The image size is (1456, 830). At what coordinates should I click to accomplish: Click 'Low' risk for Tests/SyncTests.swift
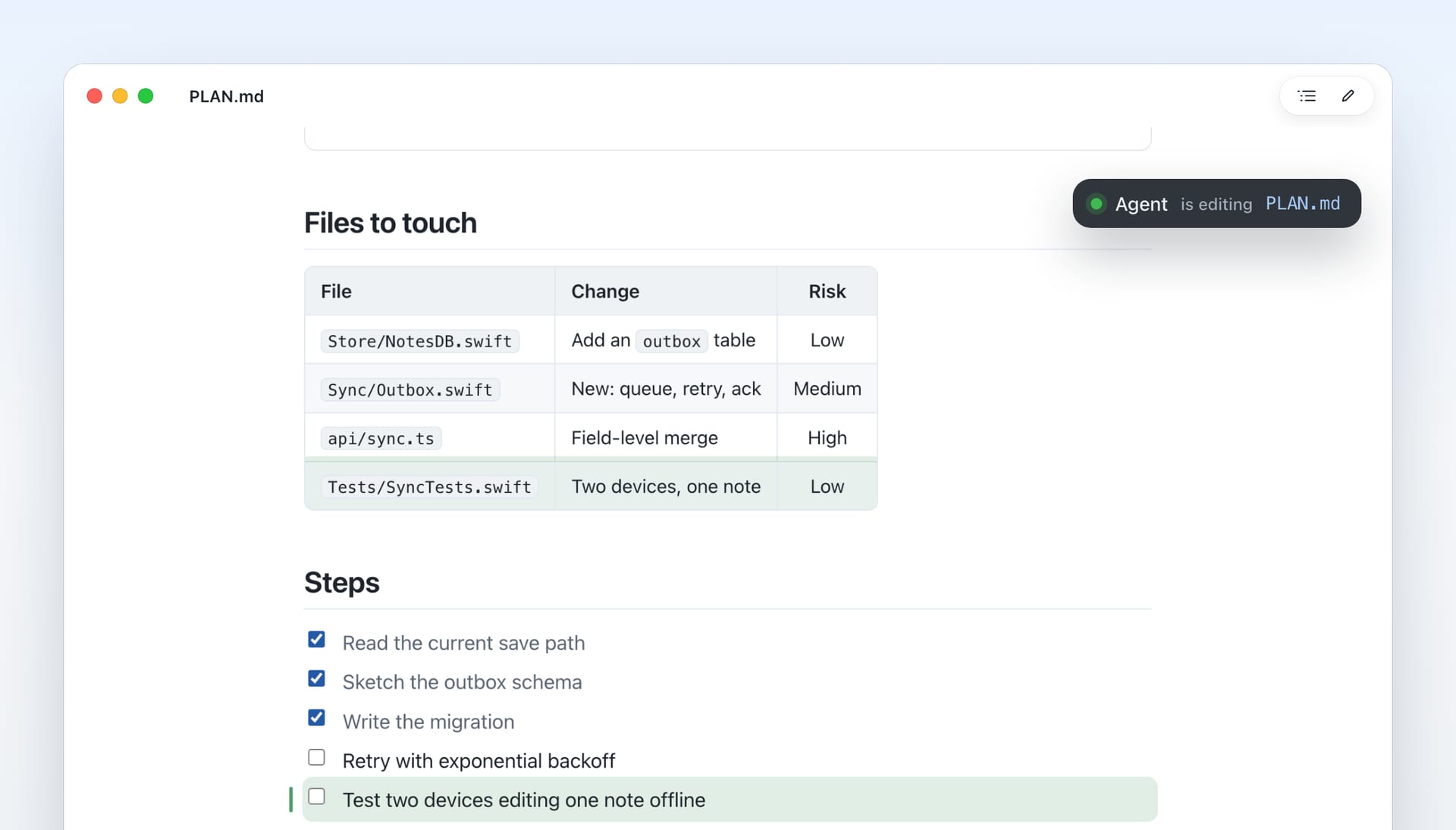click(x=827, y=486)
